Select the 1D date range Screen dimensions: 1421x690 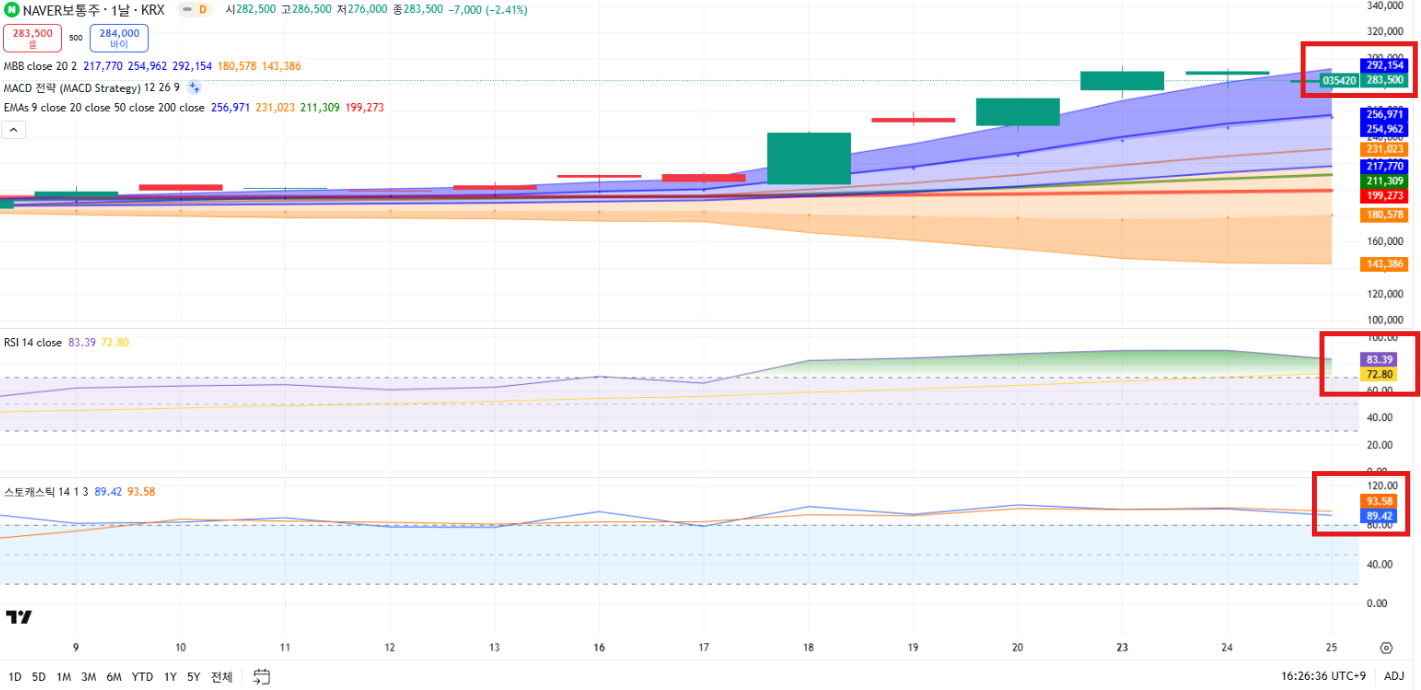(x=14, y=677)
